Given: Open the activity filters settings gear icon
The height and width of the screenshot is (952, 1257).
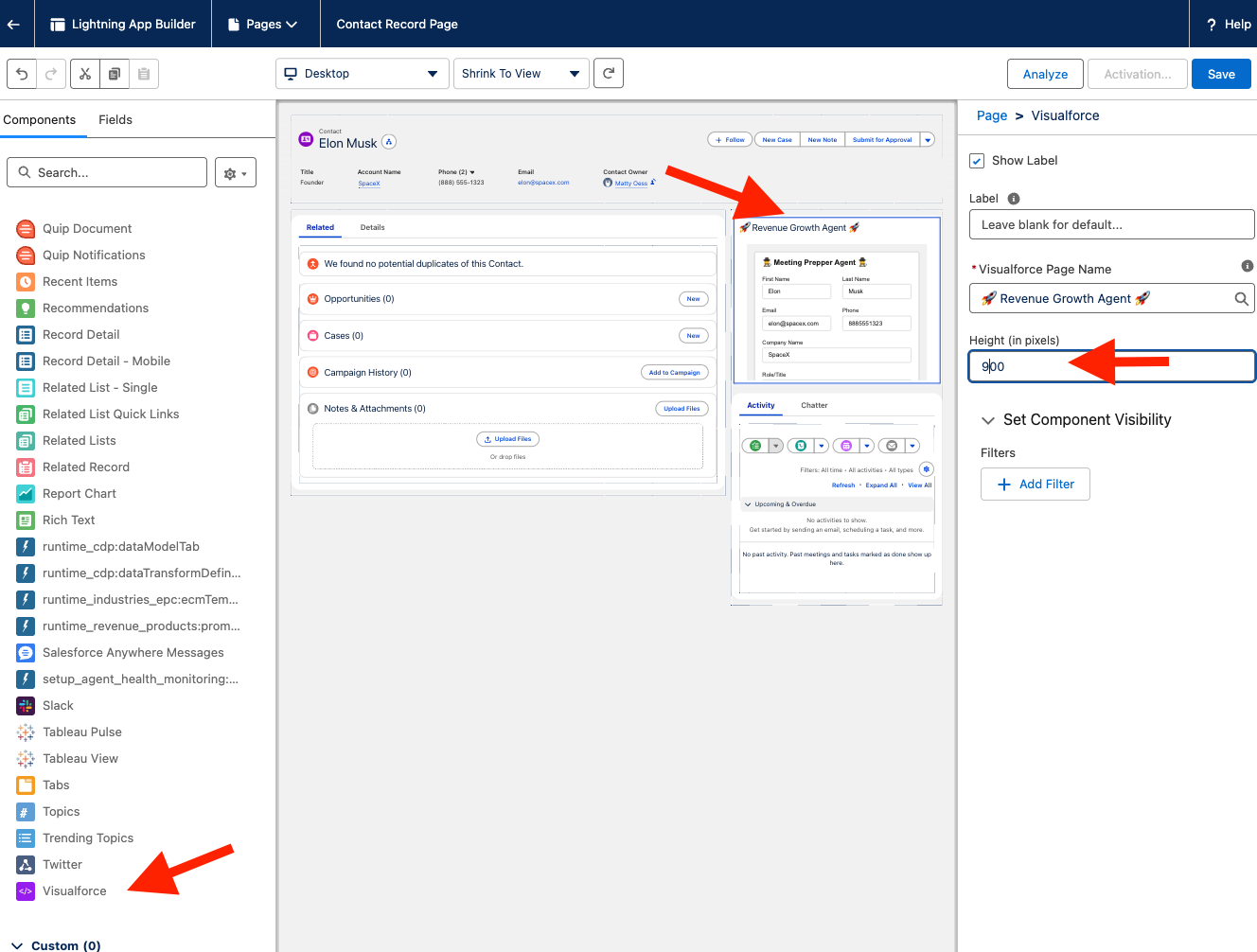Looking at the screenshot, I should [926, 468].
